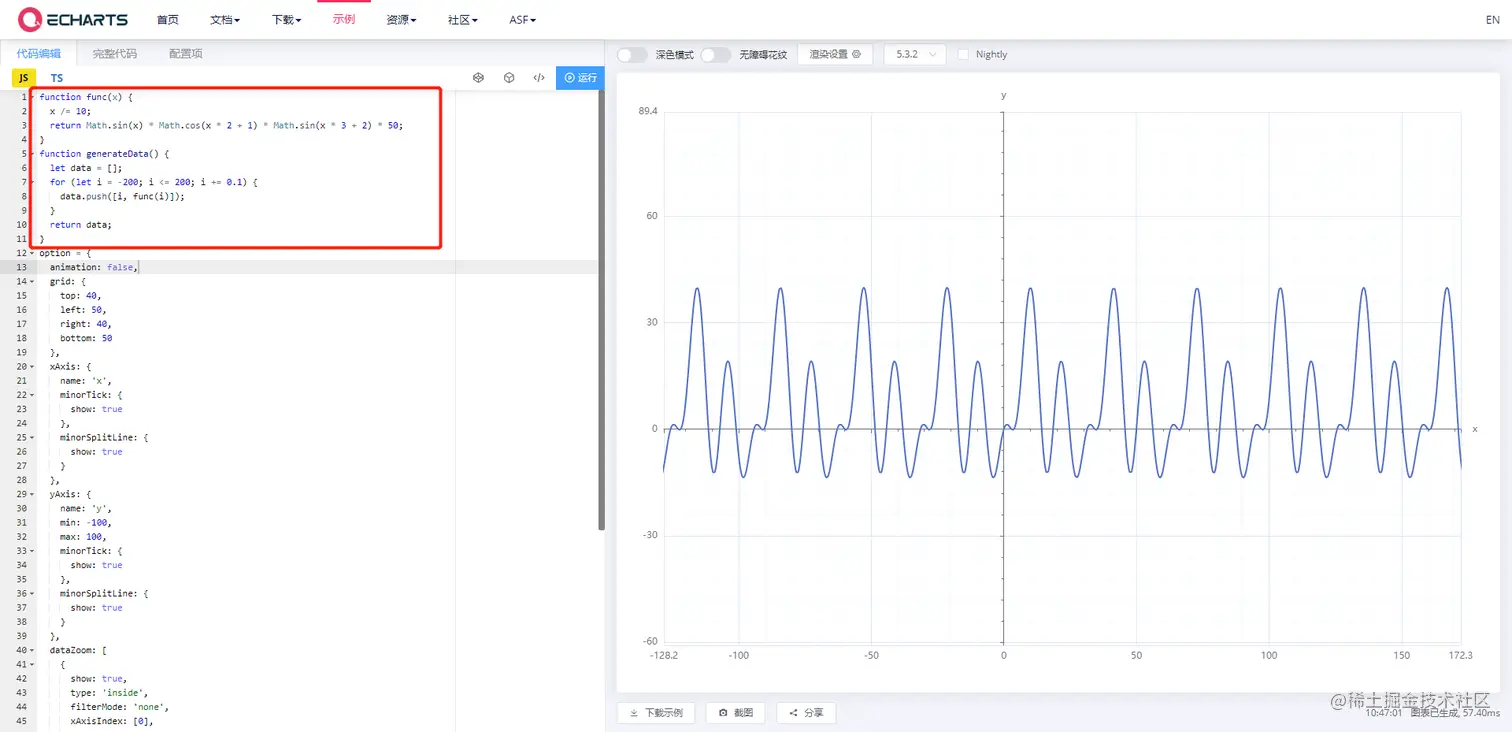Click the 图表已生成 status text
Image resolution: width=1512 pixels, height=732 pixels.
[x=1434, y=713]
